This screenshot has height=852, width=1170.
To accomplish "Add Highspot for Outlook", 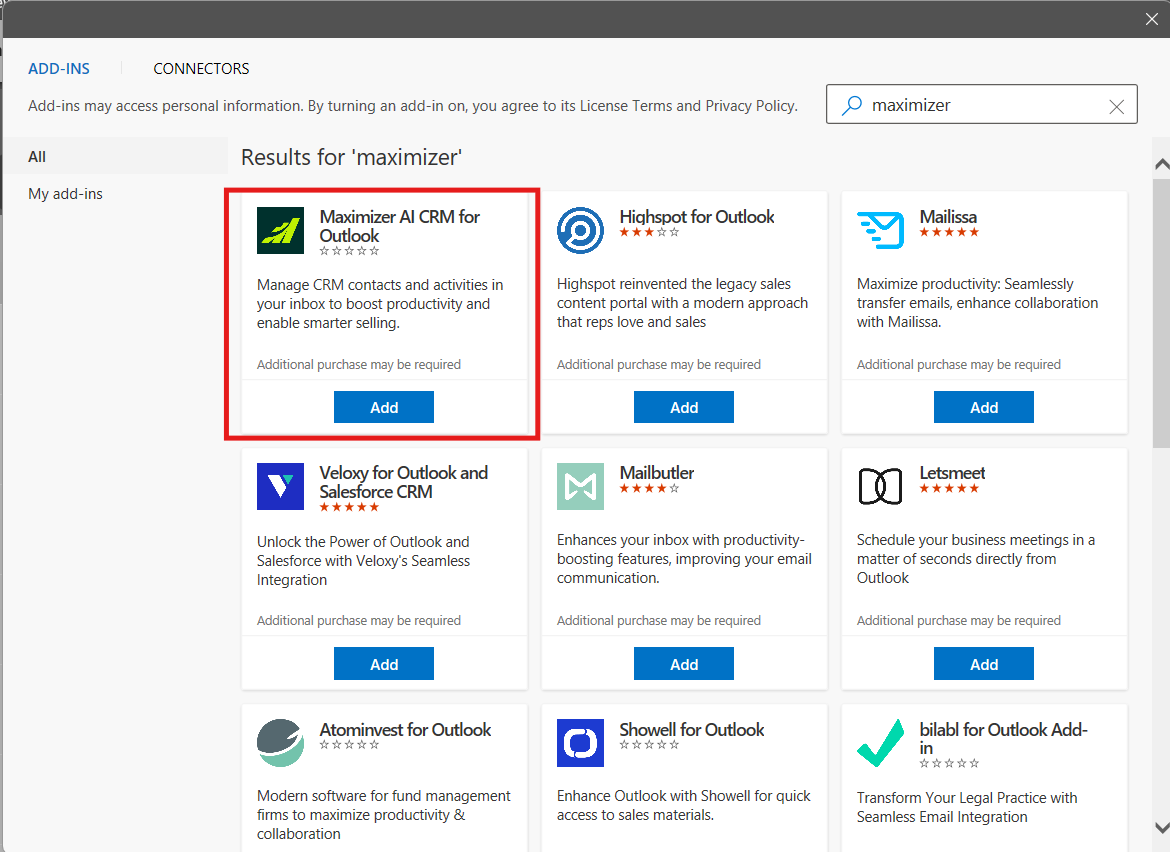I will (683, 407).
